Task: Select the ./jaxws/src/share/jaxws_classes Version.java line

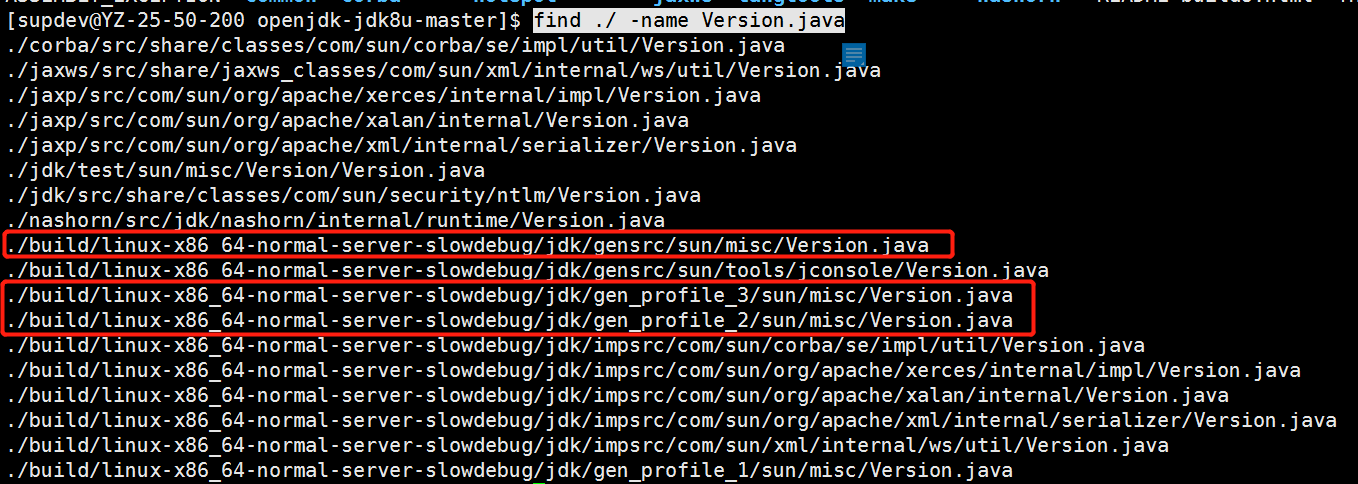Action: (443, 71)
